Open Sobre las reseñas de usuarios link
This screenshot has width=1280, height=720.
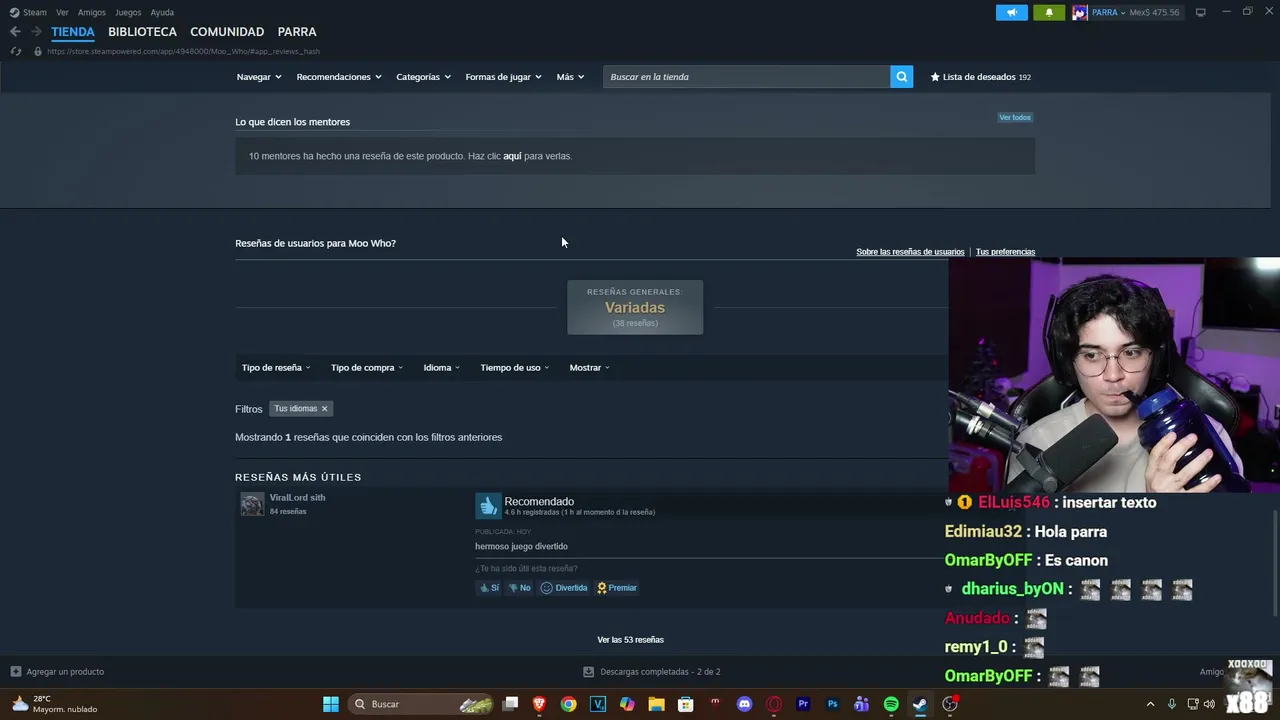[910, 252]
